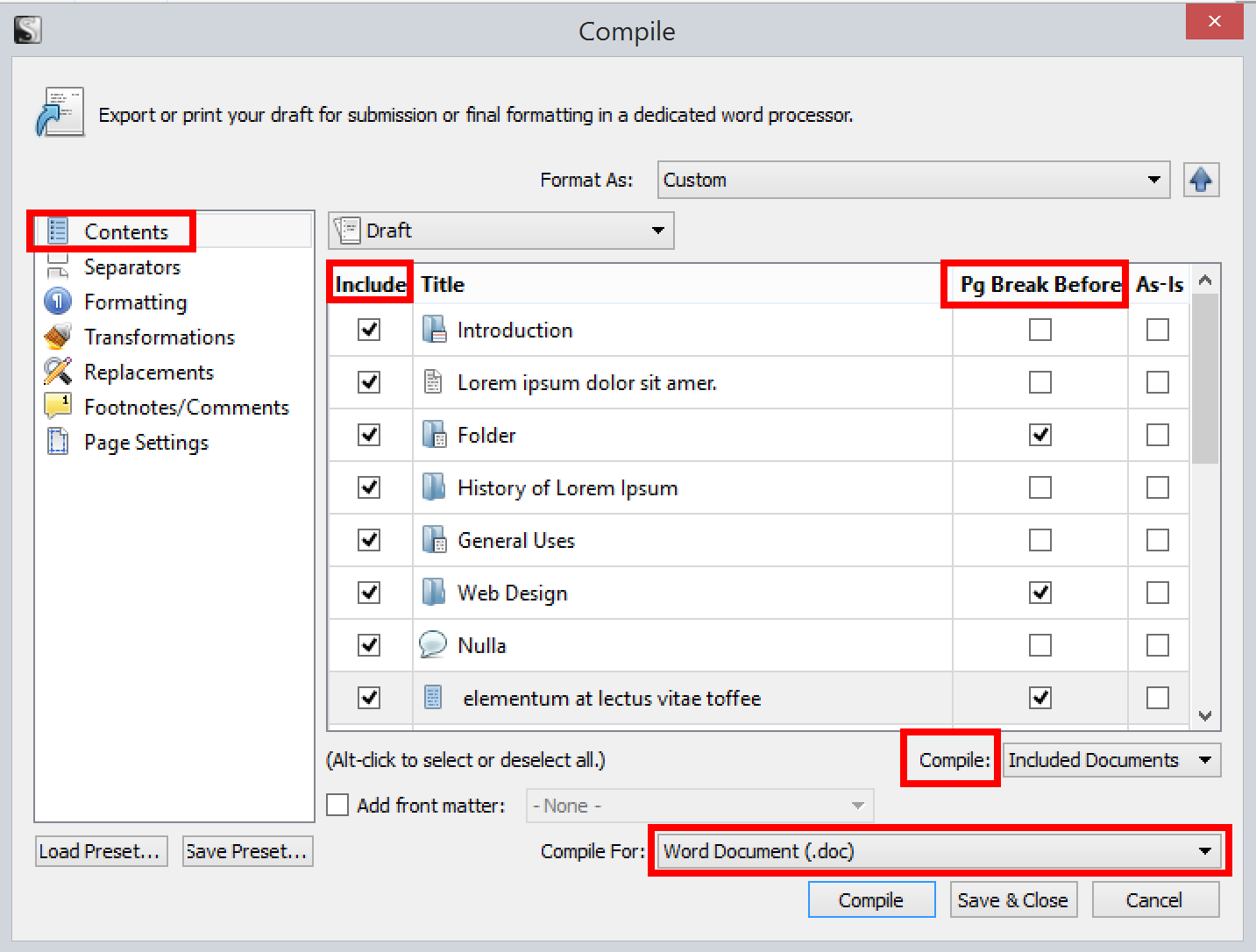
Task: Expand the Draft folder selection dropdown
Action: coord(501,231)
